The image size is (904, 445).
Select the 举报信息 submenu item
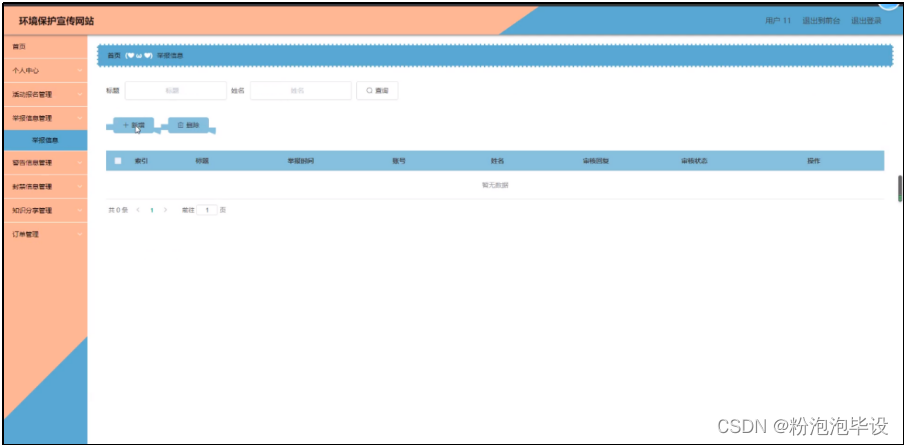(x=45, y=140)
